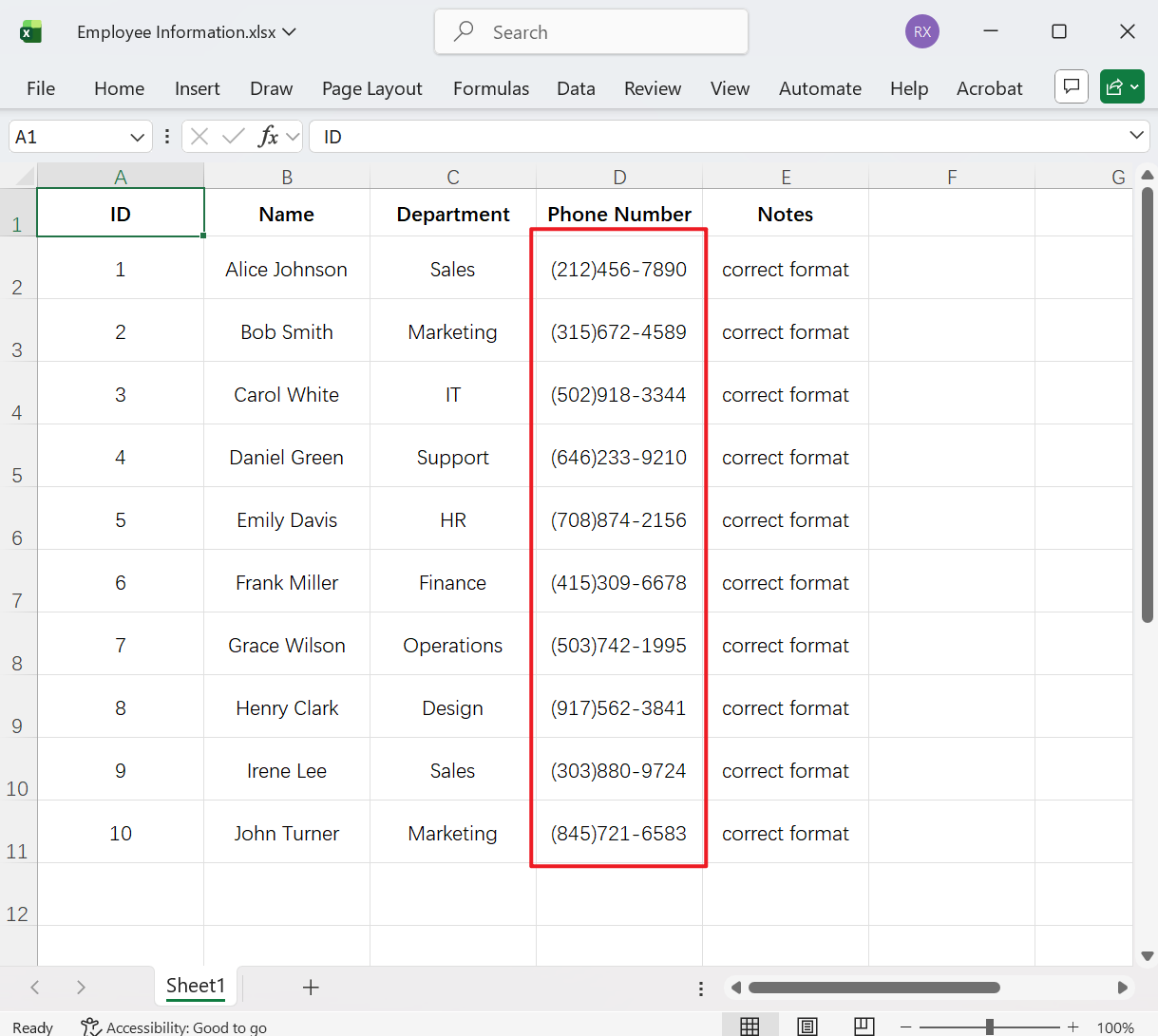Expand the formula bar with its chevron

tap(1136, 136)
